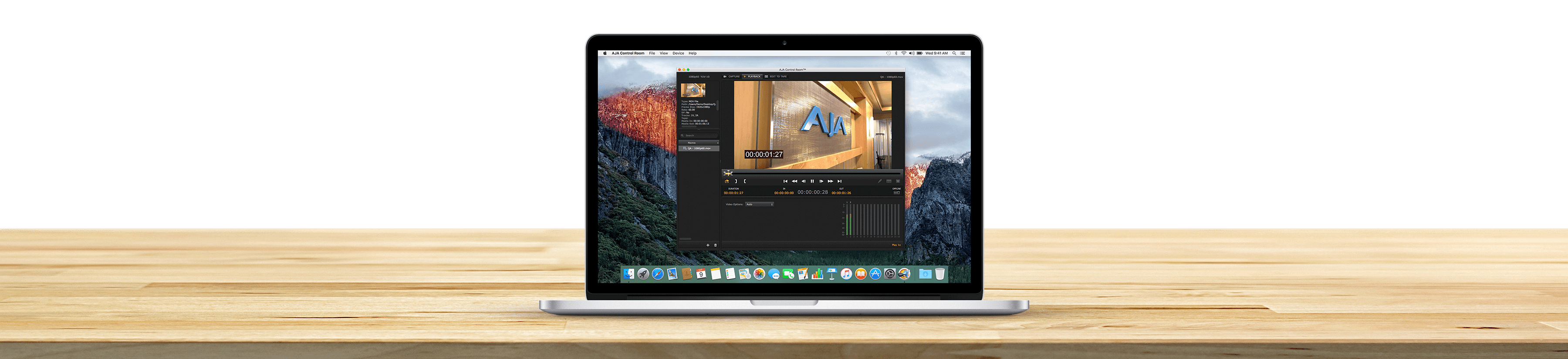Click the Wi-Fi menu bar icon
The image size is (1568, 359).
904,54
